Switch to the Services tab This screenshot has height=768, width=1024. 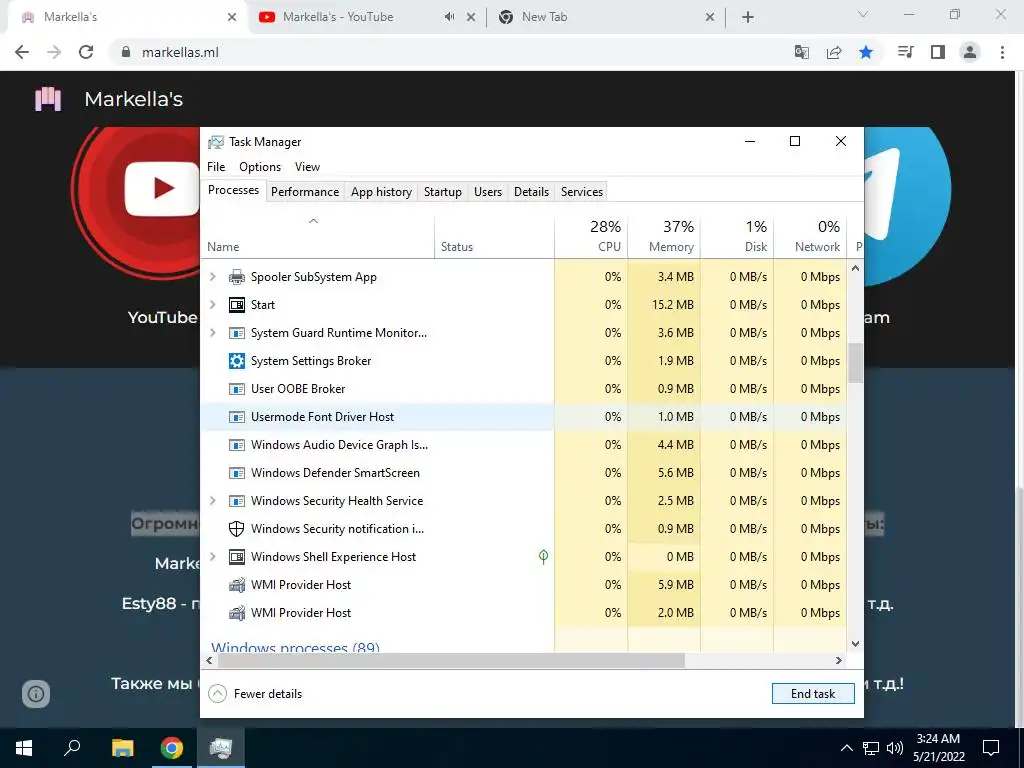tap(582, 192)
